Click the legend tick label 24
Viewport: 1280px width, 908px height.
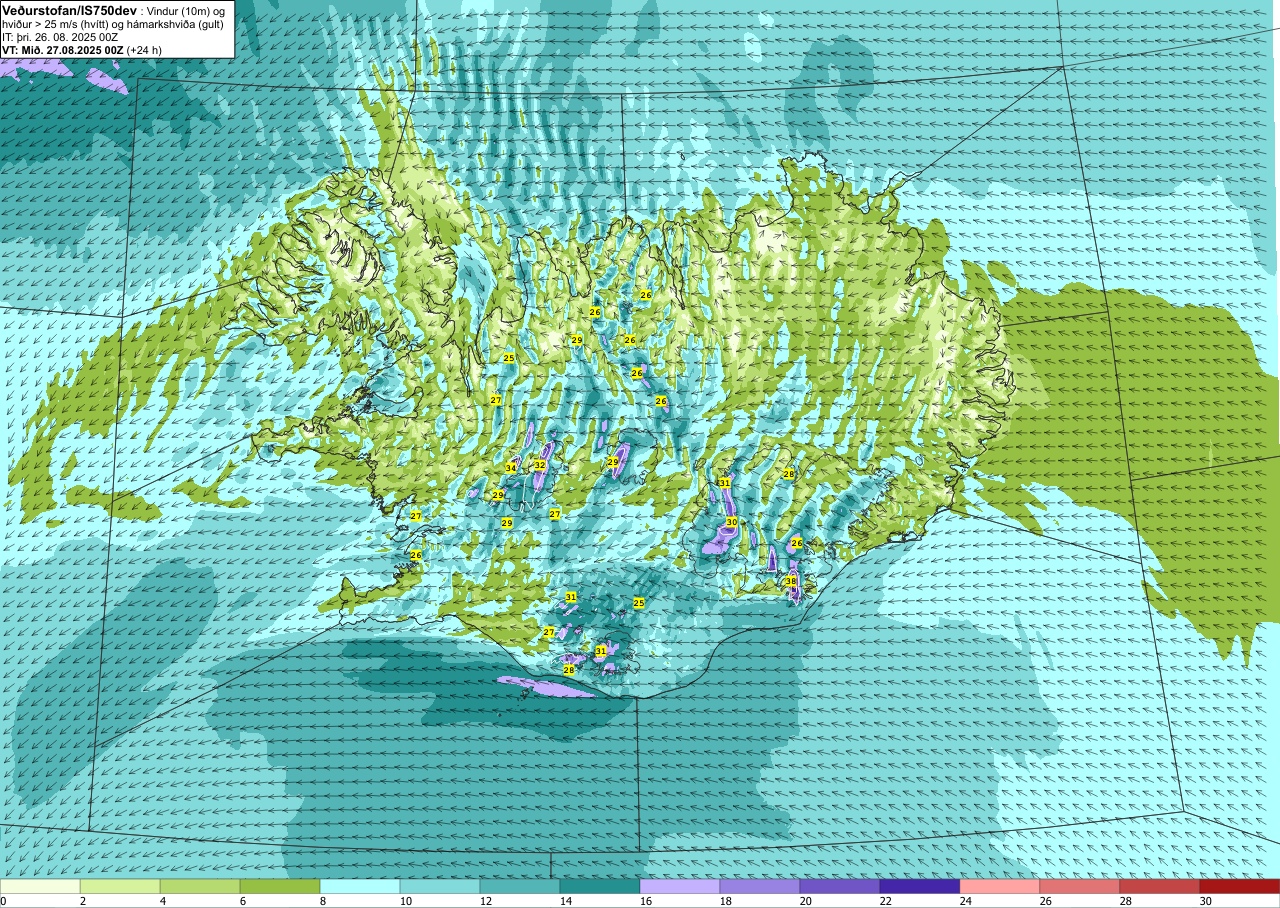tap(966, 901)
